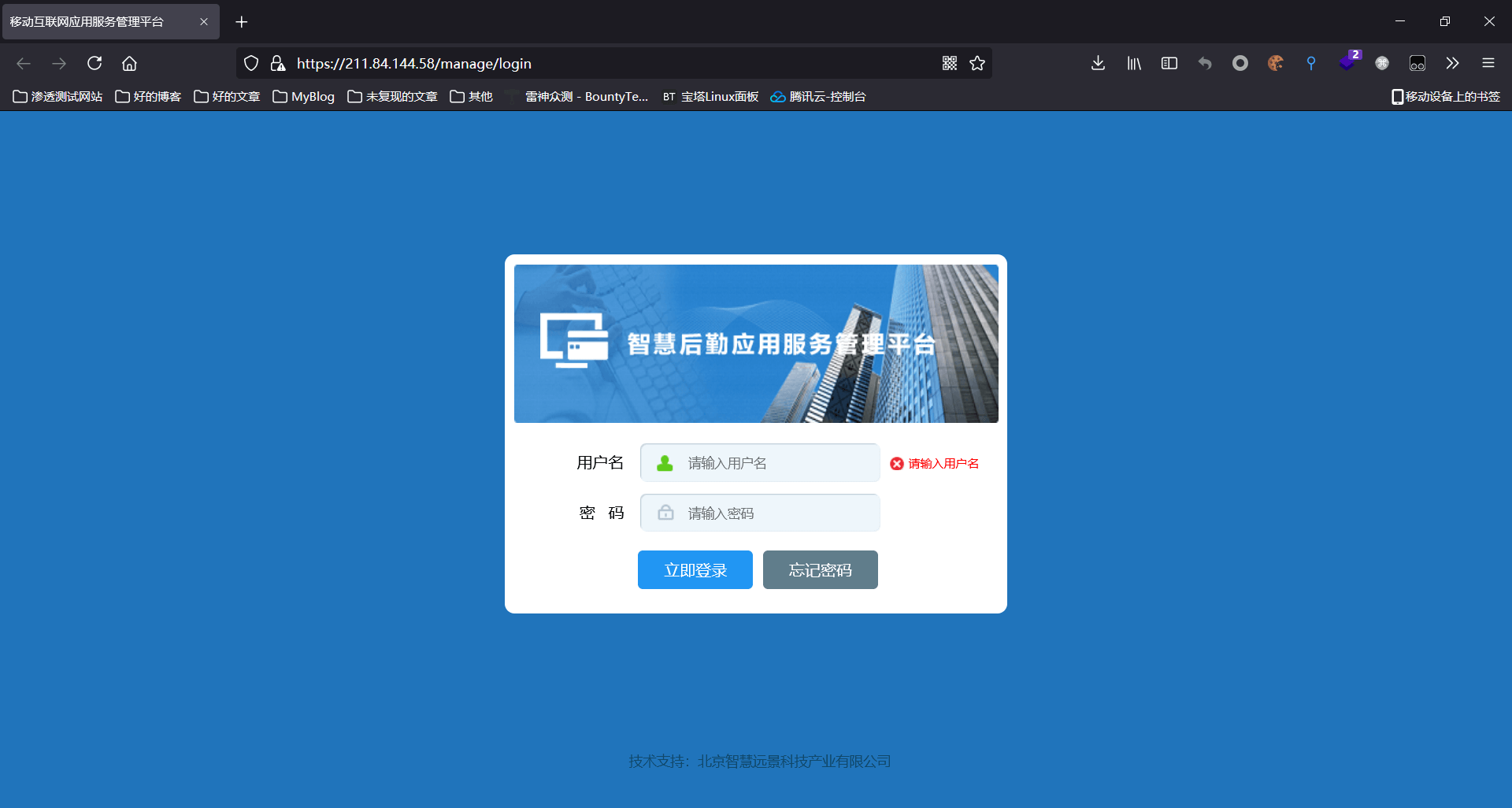Open the blue pin extension icon

[x=1311, y=63]
